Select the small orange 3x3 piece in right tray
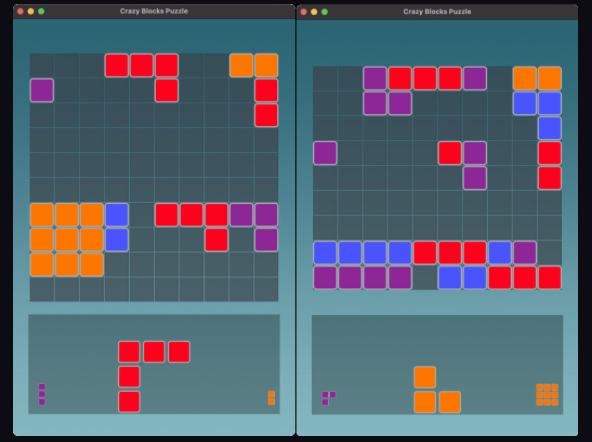The width and height of the screenshot is (592, 442). [x=547, y=395]
